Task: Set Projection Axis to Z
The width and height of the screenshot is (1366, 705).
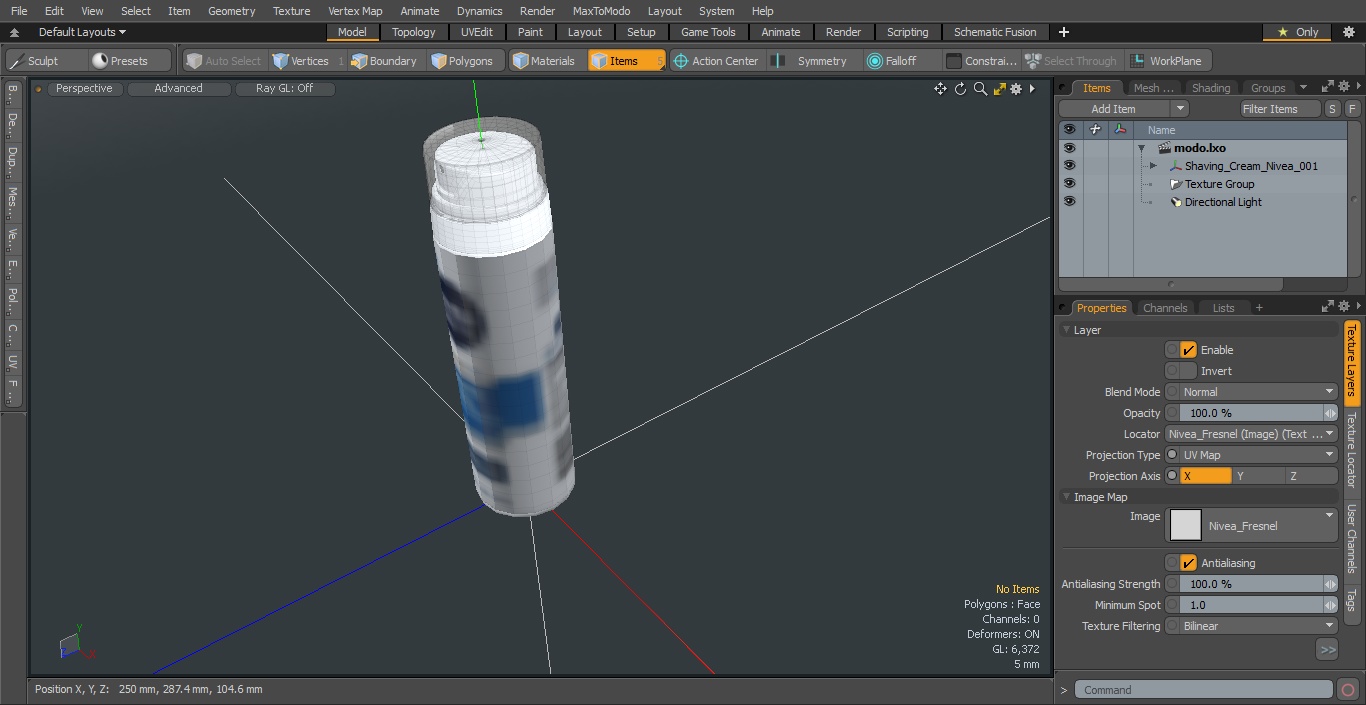Action: (x=1311, y=476)
